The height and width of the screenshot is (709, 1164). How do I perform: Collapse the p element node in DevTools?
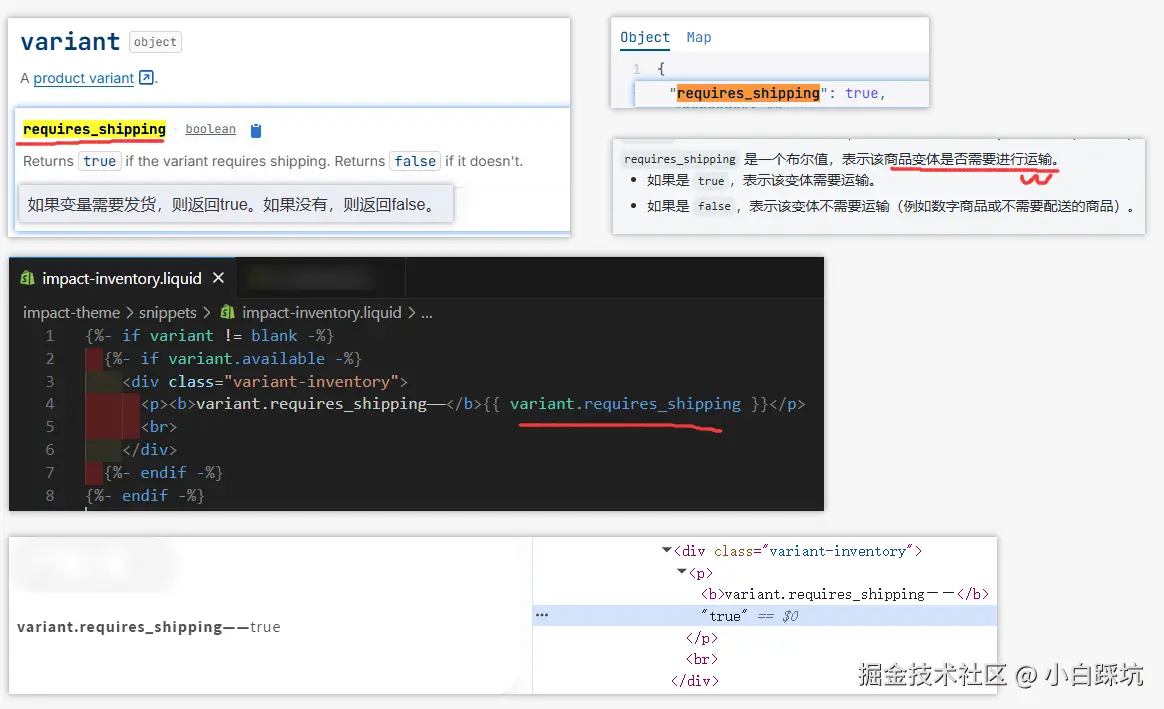[681, 572]
